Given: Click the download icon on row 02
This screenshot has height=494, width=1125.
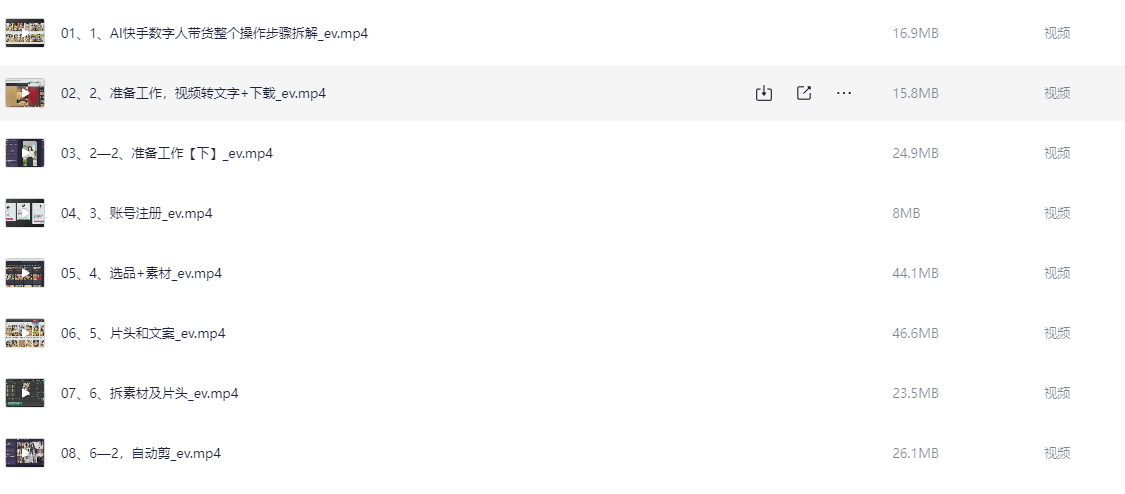Looking at the screenshot, I should [x=763, y=93].
